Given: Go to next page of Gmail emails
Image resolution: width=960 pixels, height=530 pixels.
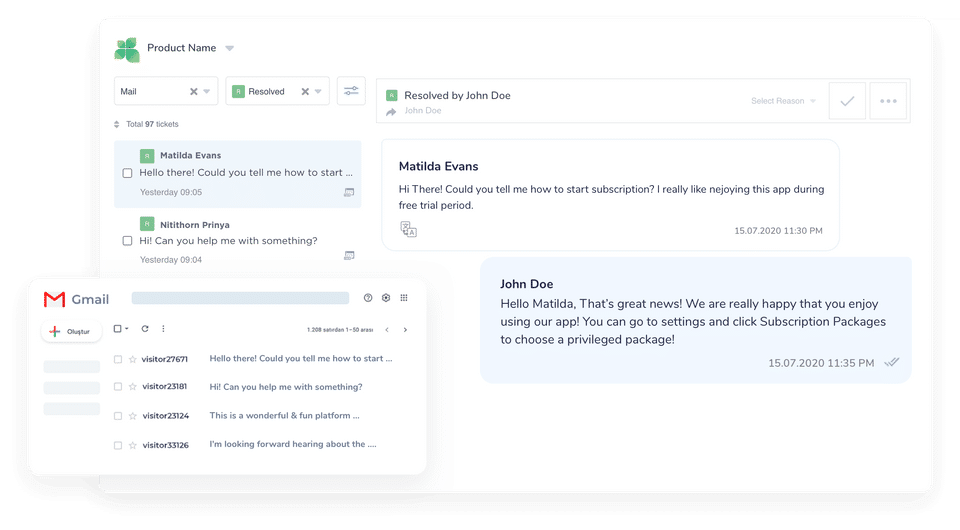Looking at the screenshot, I should (x=405, y=329).
